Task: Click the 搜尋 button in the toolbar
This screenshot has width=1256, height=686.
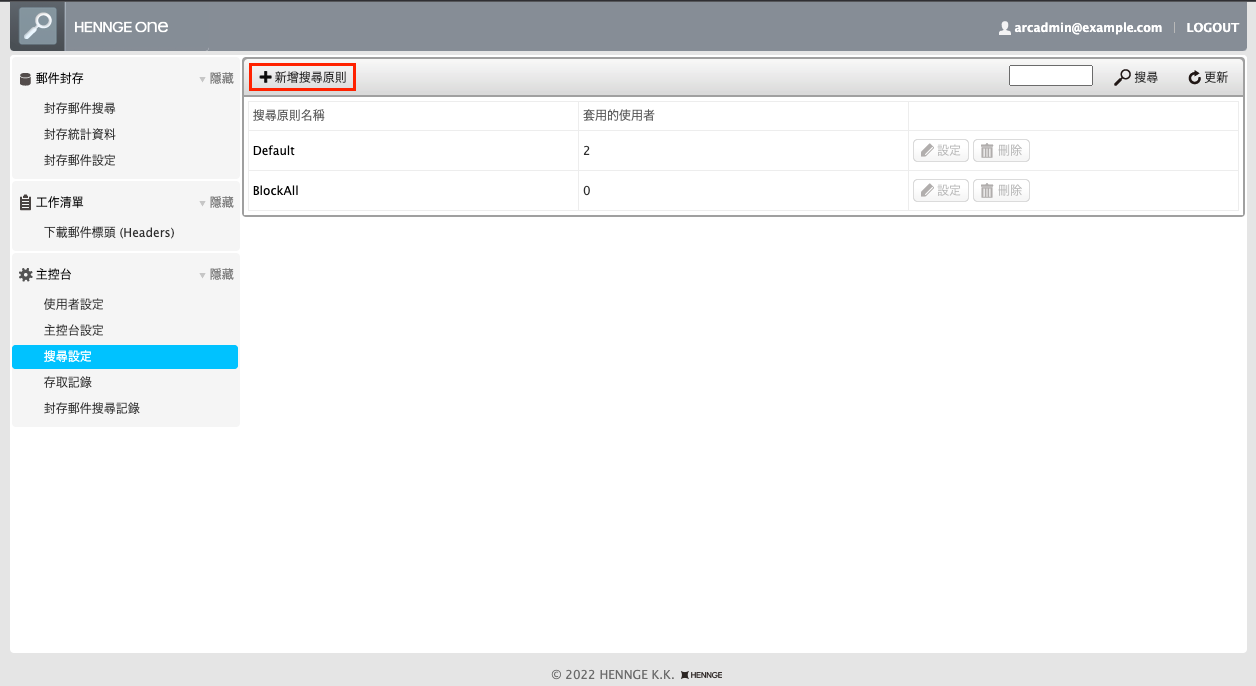Action: [x=1136, y=77]
